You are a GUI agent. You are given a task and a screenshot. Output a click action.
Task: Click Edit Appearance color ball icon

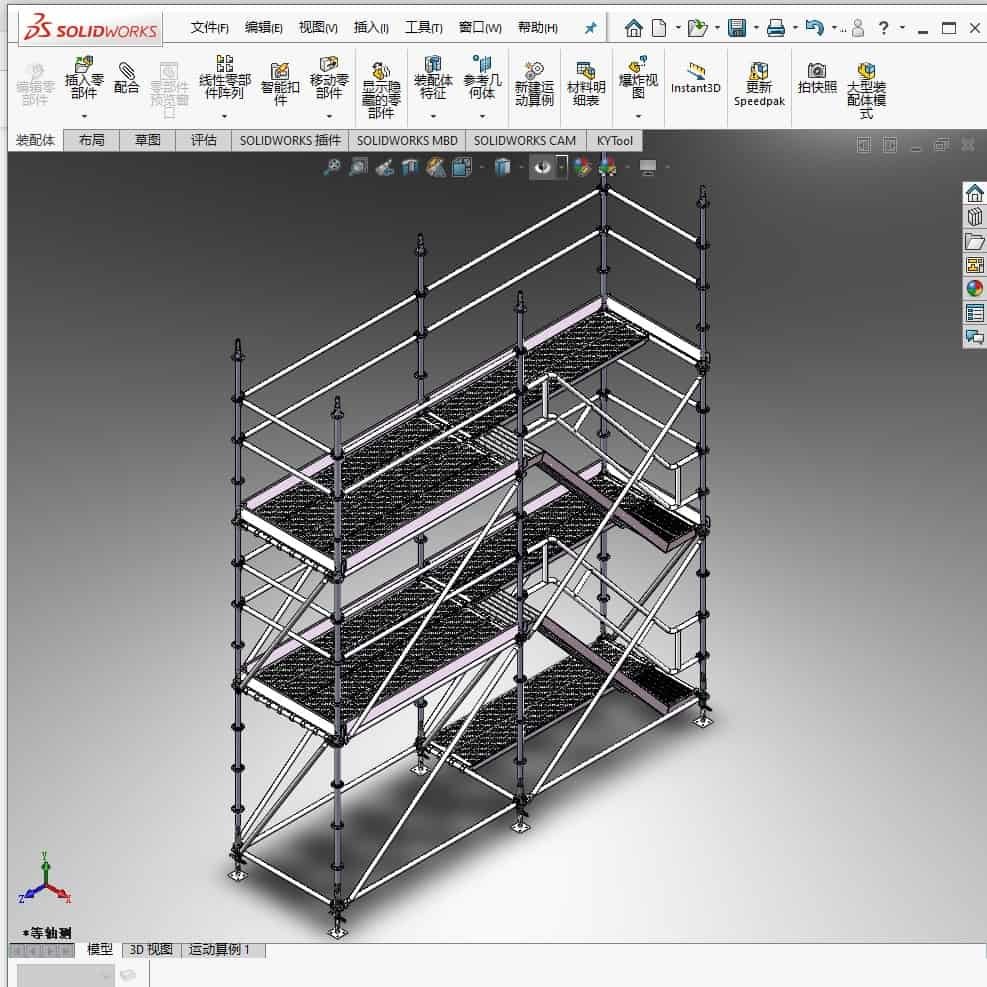(x=582, y=167)
